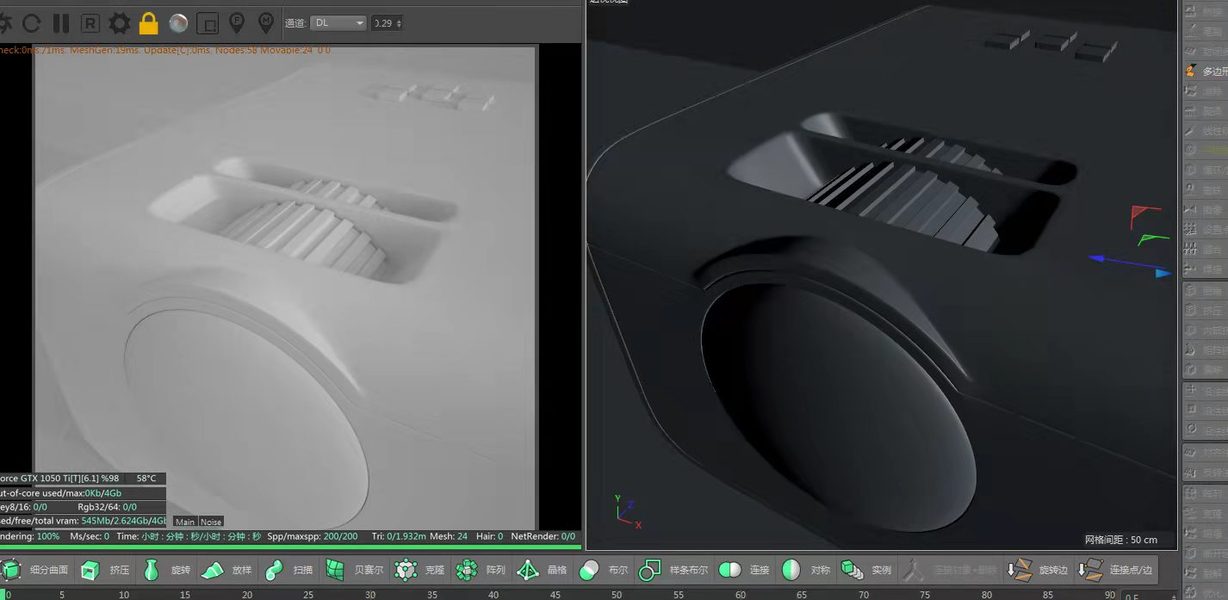
Task: Enable render region square icon
Action: (x=208, y=23)
